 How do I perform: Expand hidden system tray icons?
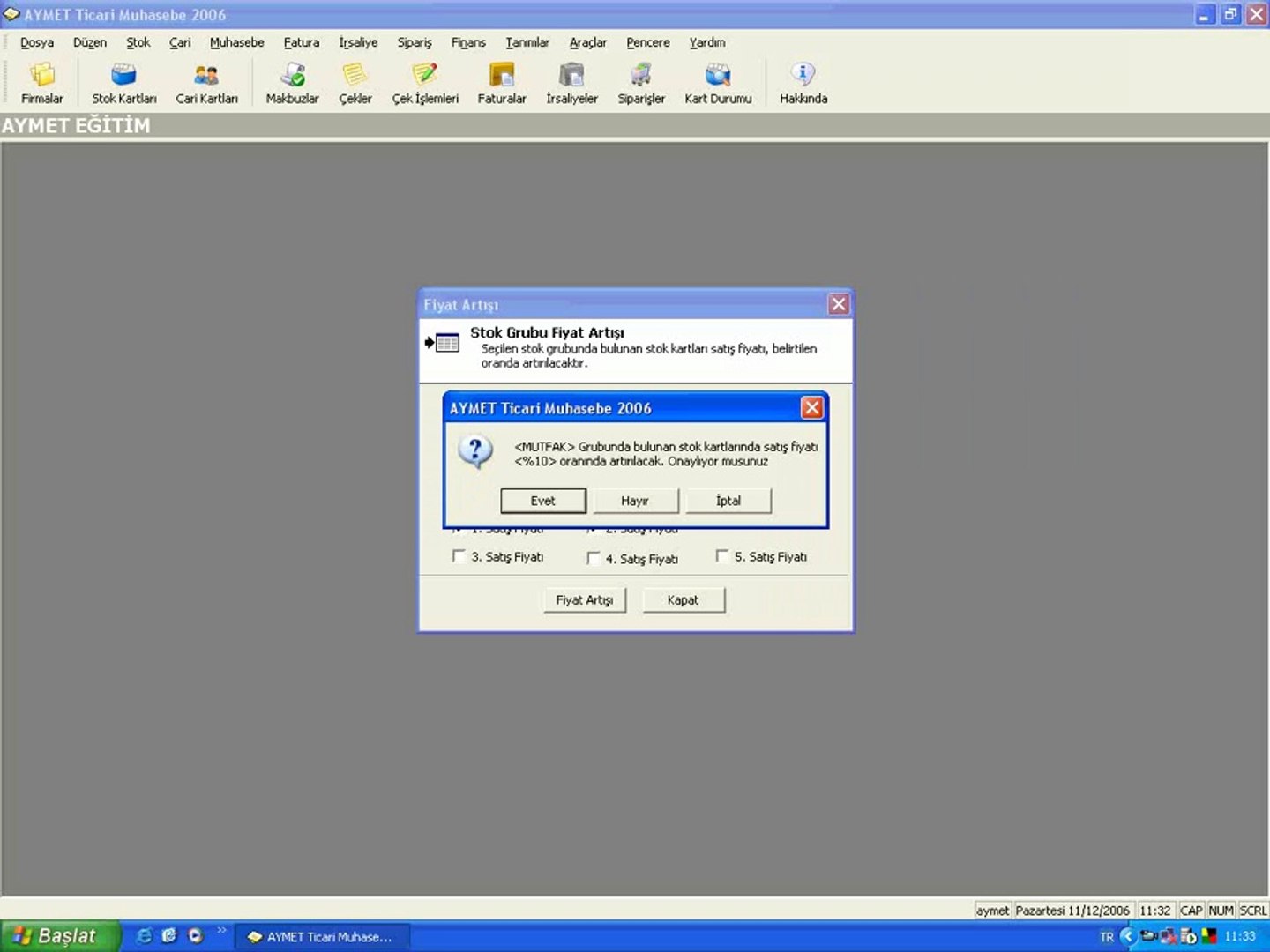[x=1126, y=936]
